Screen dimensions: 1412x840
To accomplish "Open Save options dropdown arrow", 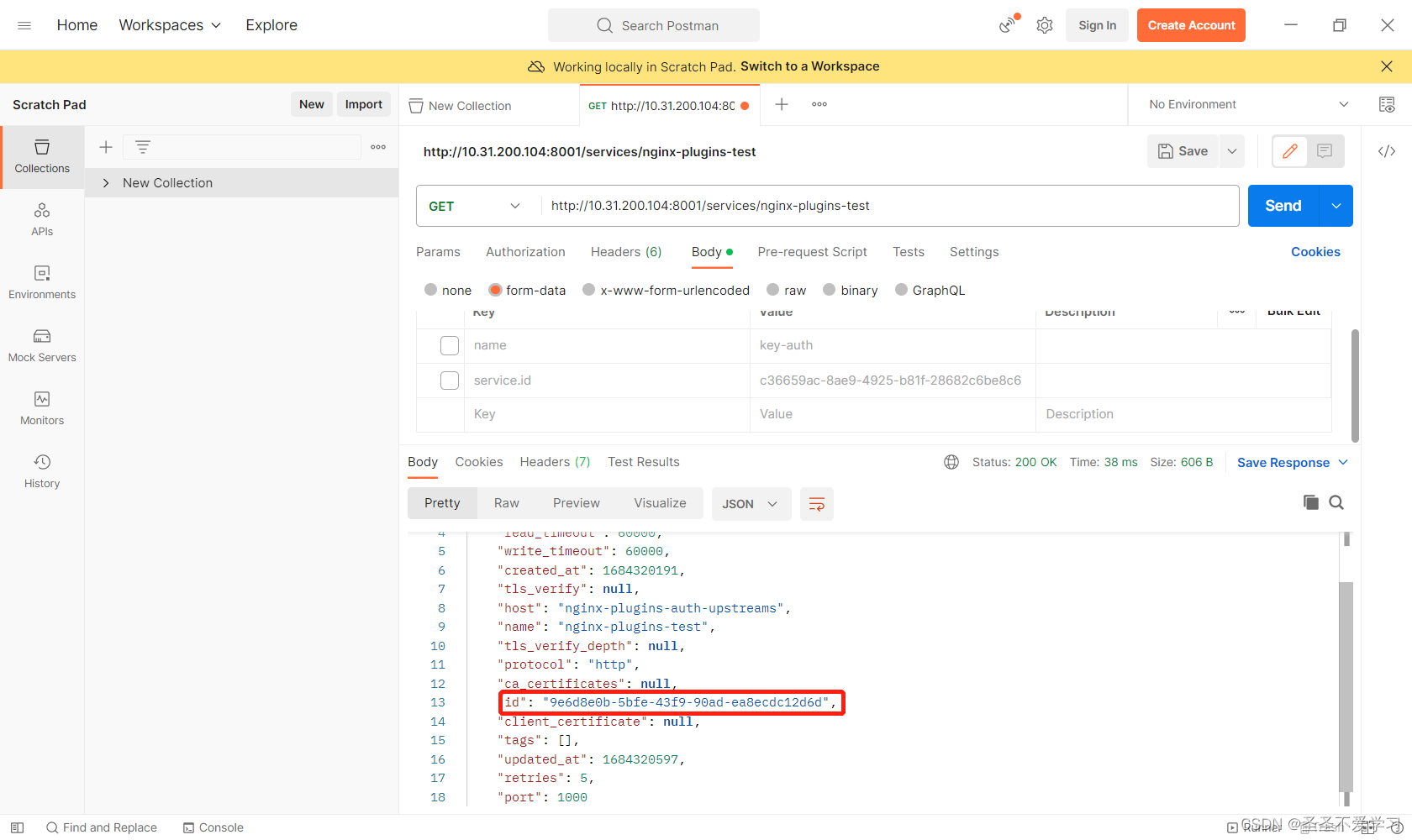I will (1232, 151).
